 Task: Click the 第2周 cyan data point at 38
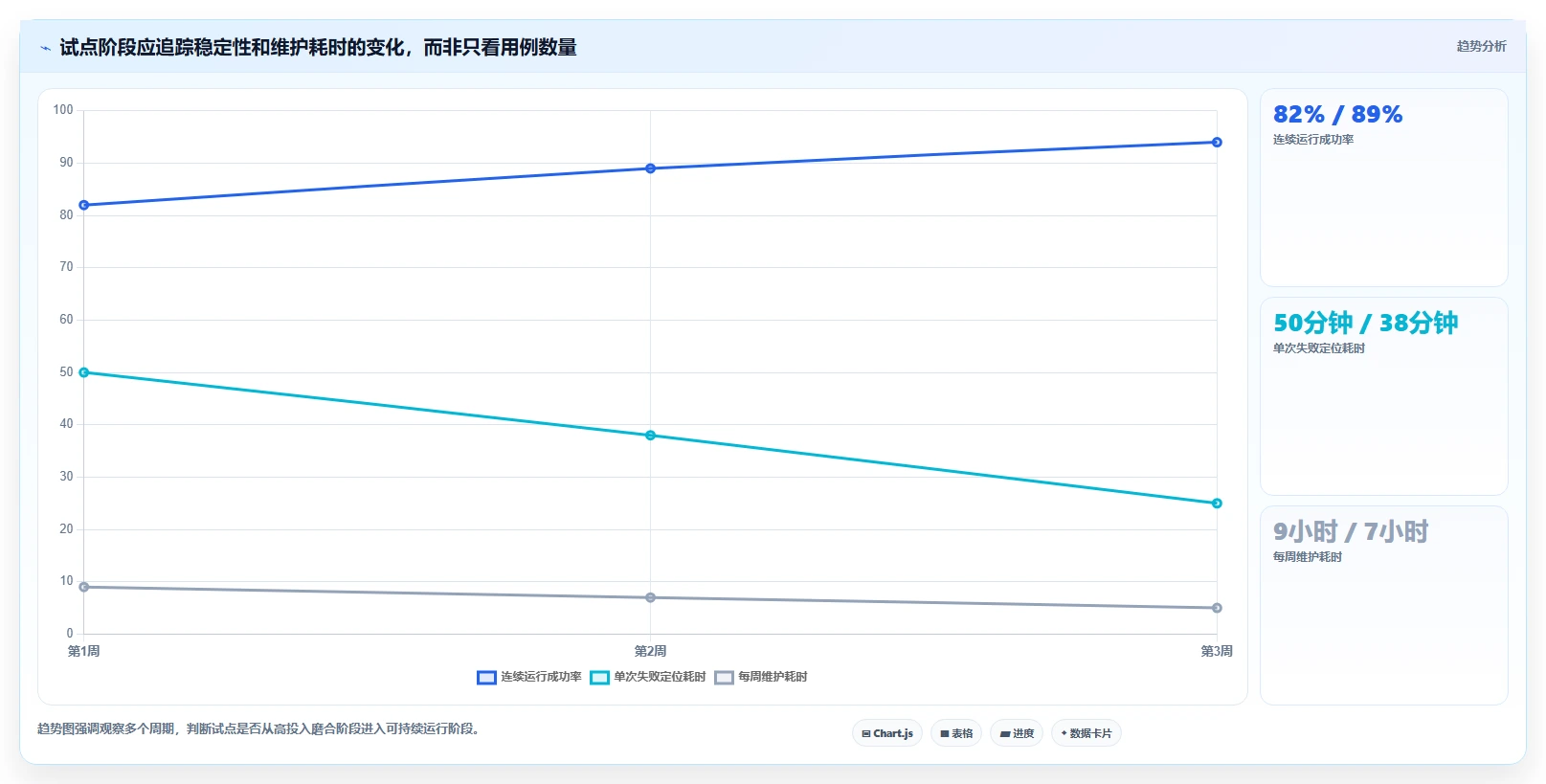[650, 436]
